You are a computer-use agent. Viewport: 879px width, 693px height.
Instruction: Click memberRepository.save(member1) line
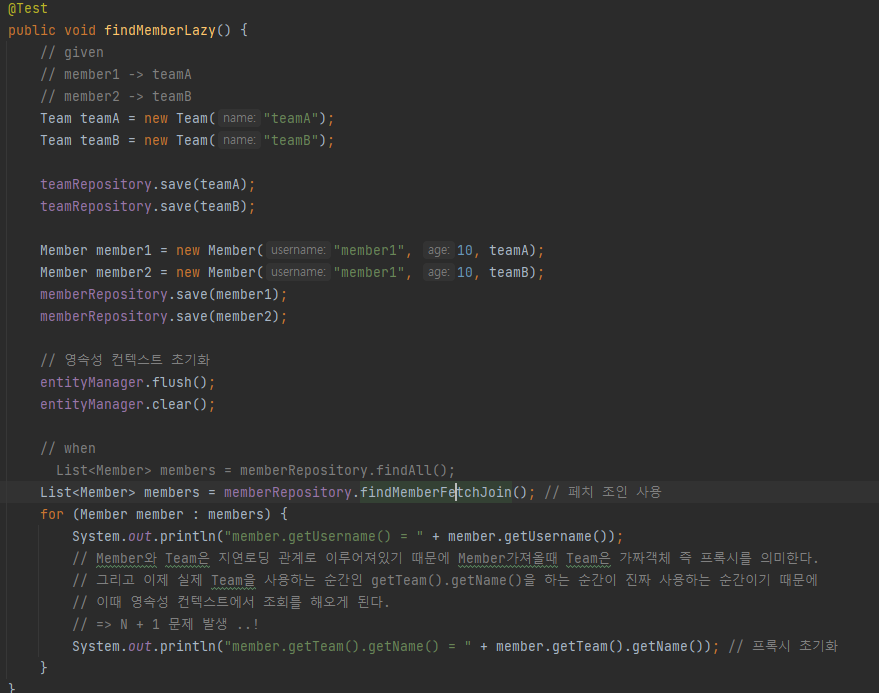click(x=164, y=294)
